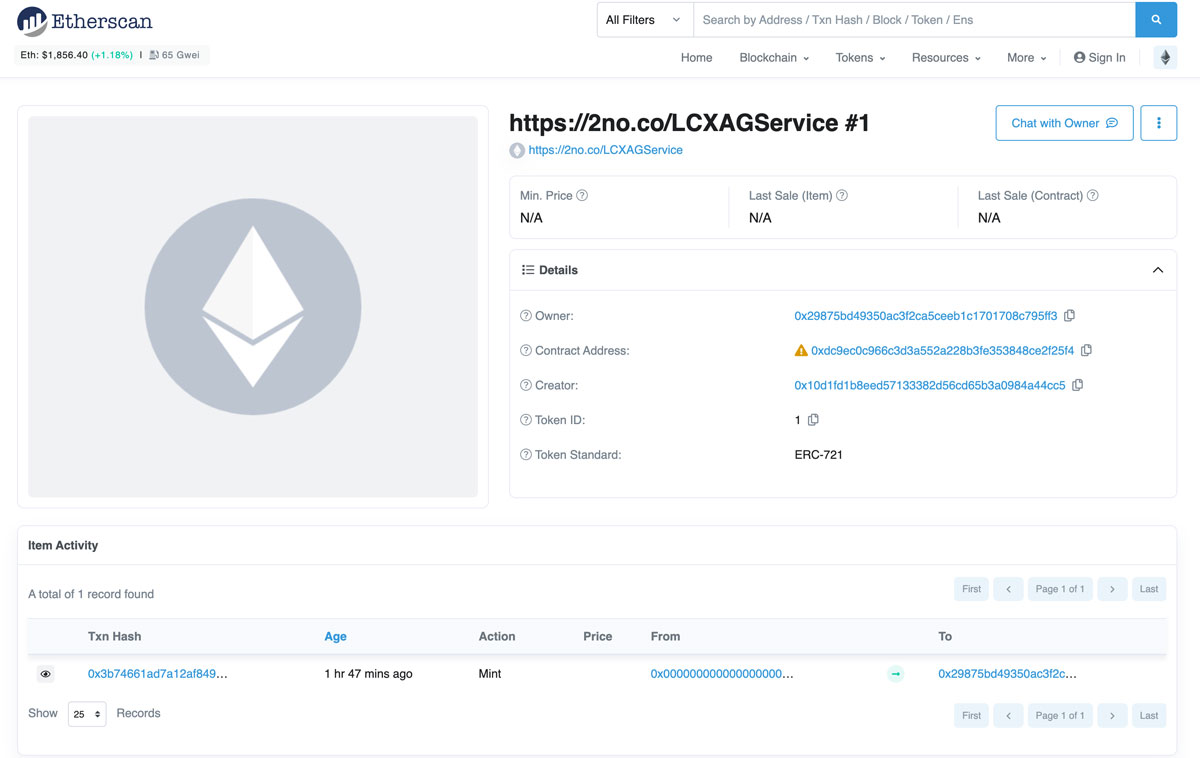Click the blue search magnifier button

[1156, 20]
